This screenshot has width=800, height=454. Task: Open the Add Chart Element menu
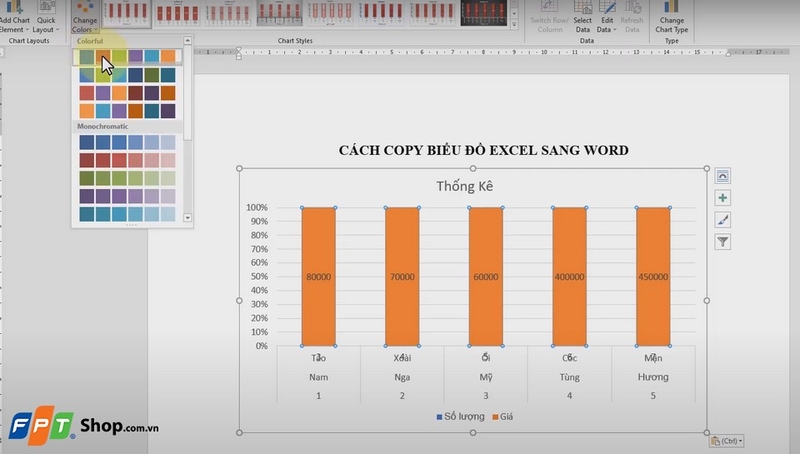click(14, 17)
